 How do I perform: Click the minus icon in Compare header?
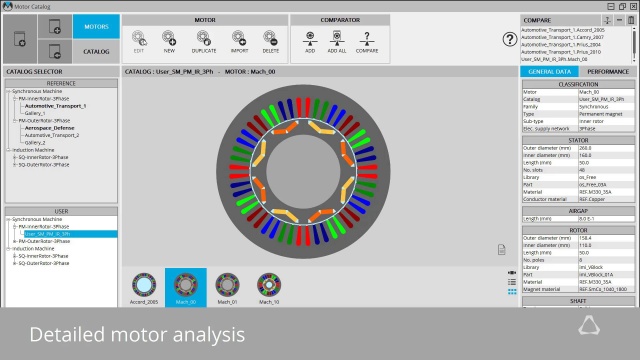pyautogui.click(x=619, y=20)
